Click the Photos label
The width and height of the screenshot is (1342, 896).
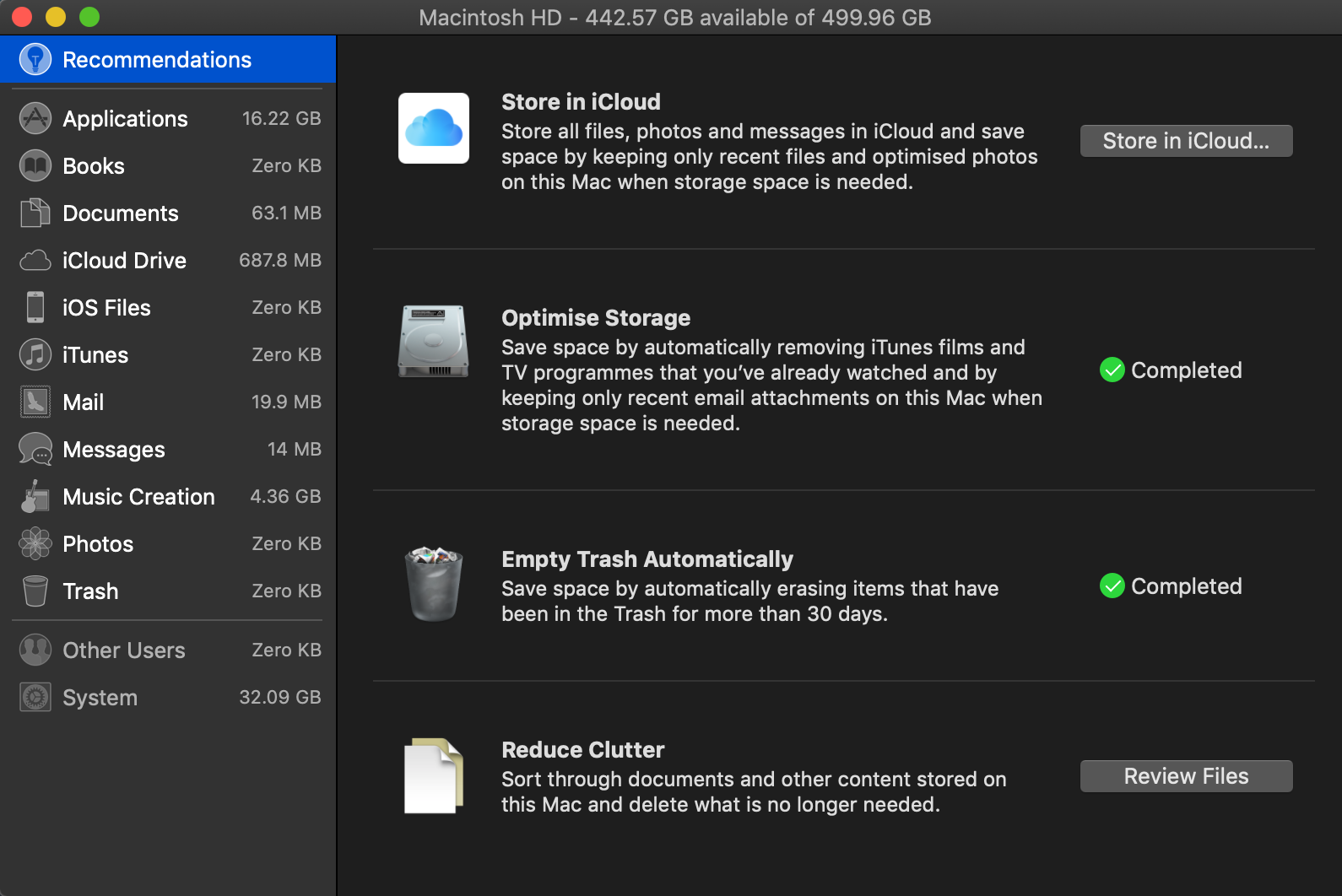coord(98,544)
